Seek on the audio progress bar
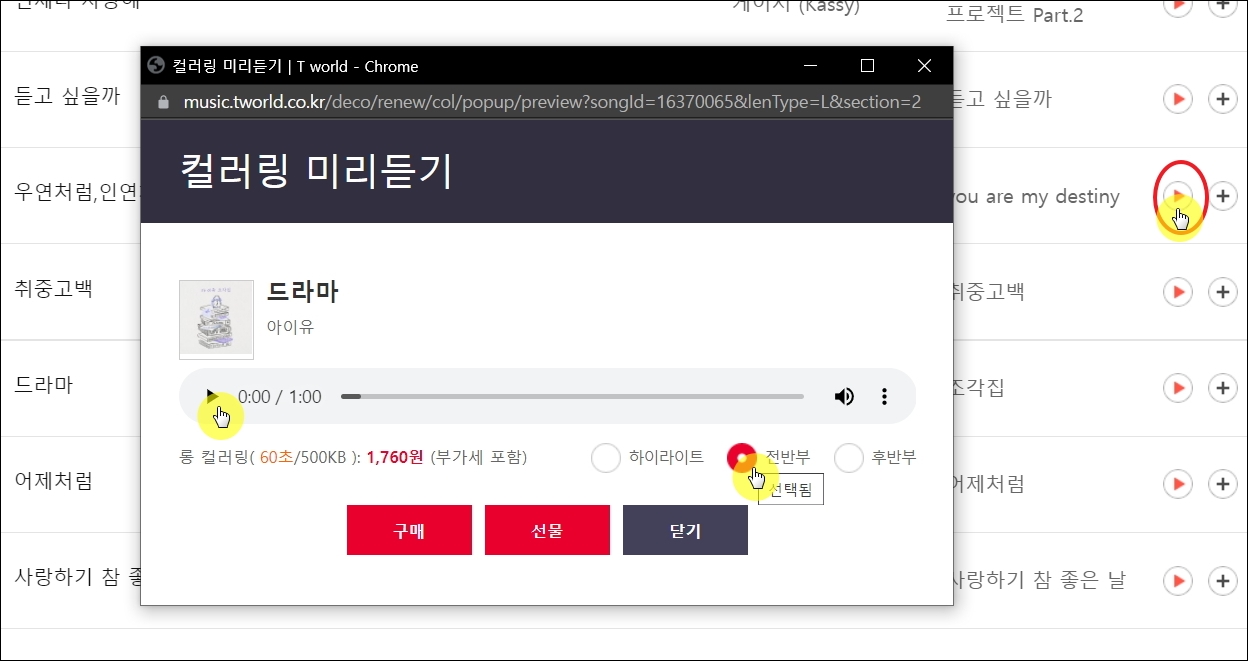Viewport: 1248px width, 661px height. point(572,397)
